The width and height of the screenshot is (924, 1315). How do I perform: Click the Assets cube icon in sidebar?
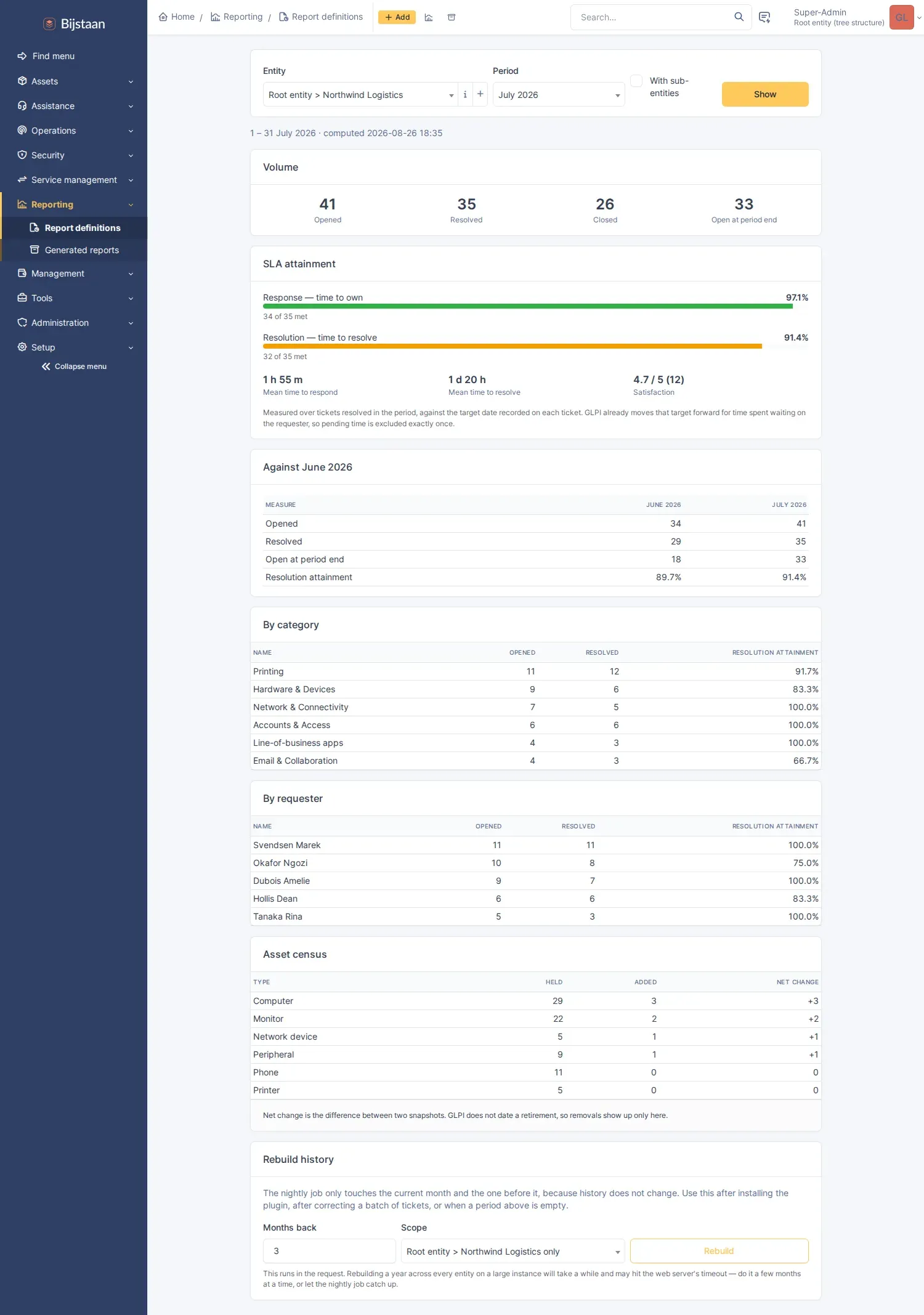(x=22, y=81)
